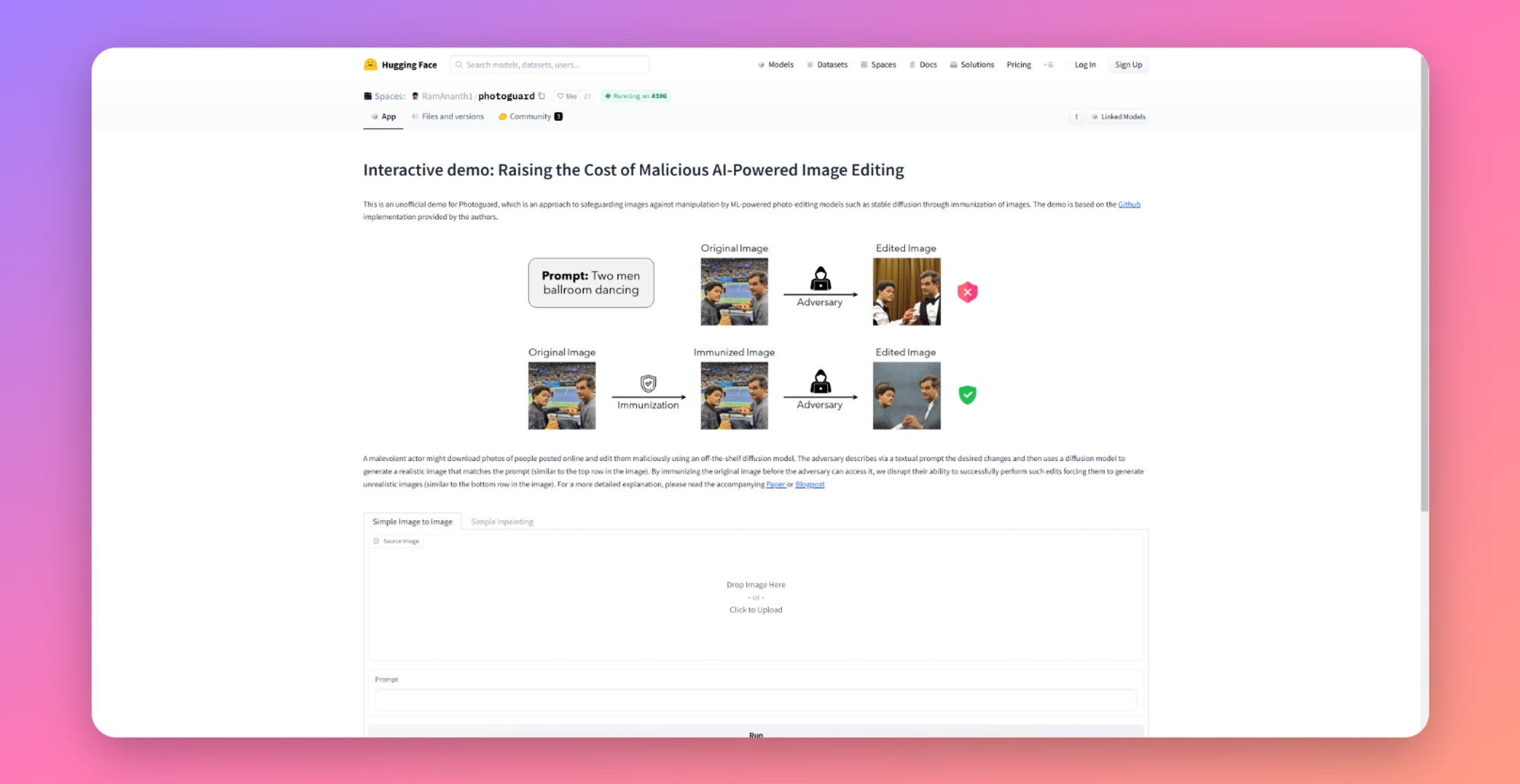Copy the photoguard space name
This screenshot has width=1520, height=784.
pos(542,96)
